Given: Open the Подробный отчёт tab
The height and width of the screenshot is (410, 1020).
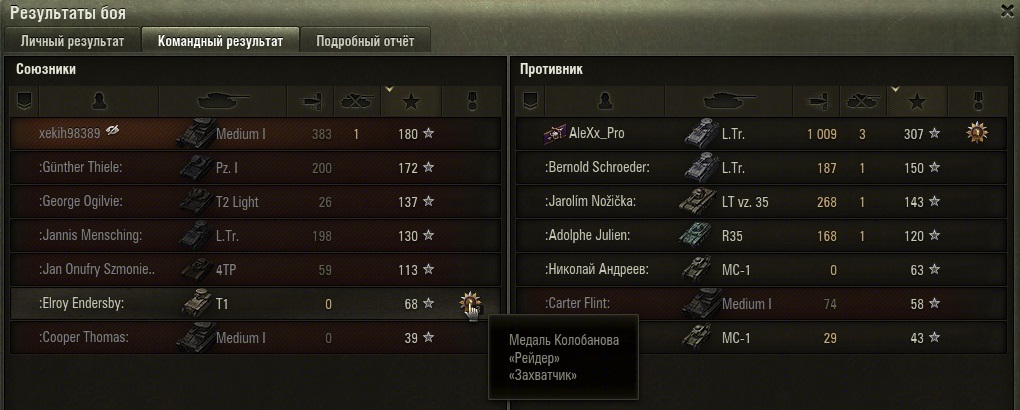Looking at the screenshot, I should pyautogui.click(x=365, y=41).
